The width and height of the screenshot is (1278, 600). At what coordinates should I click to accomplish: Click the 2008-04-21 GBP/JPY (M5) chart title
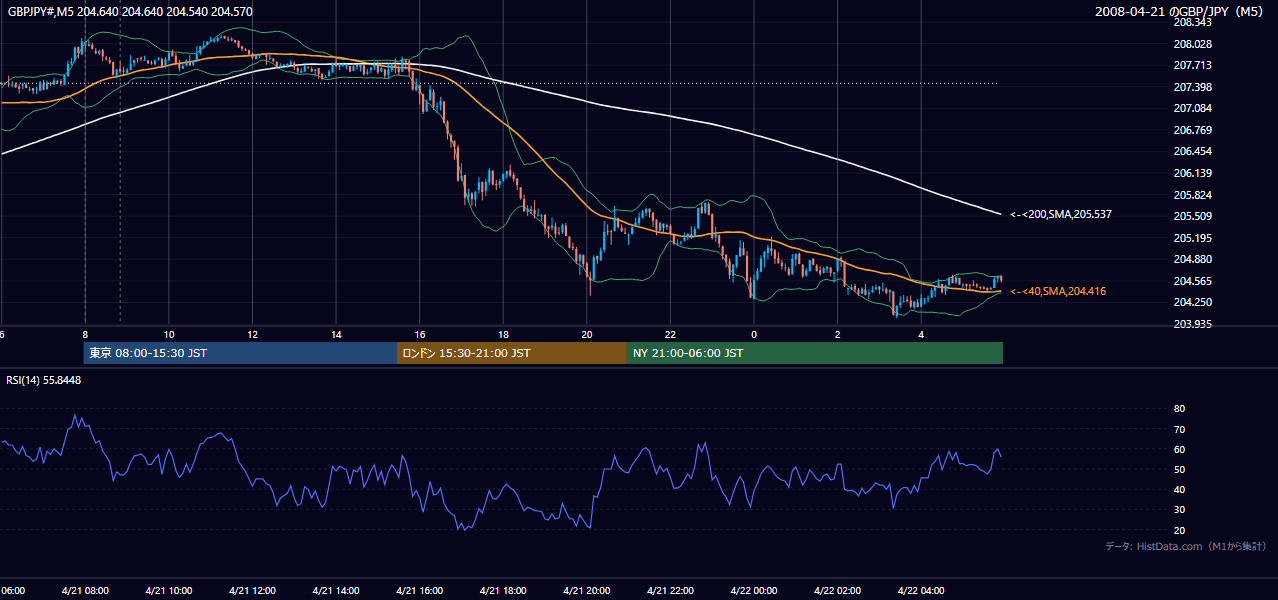(1181, 12)
